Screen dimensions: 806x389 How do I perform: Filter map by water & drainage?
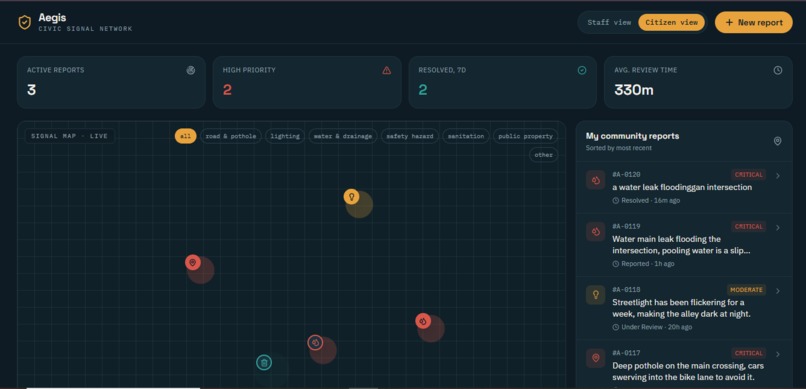coord(343,136)
